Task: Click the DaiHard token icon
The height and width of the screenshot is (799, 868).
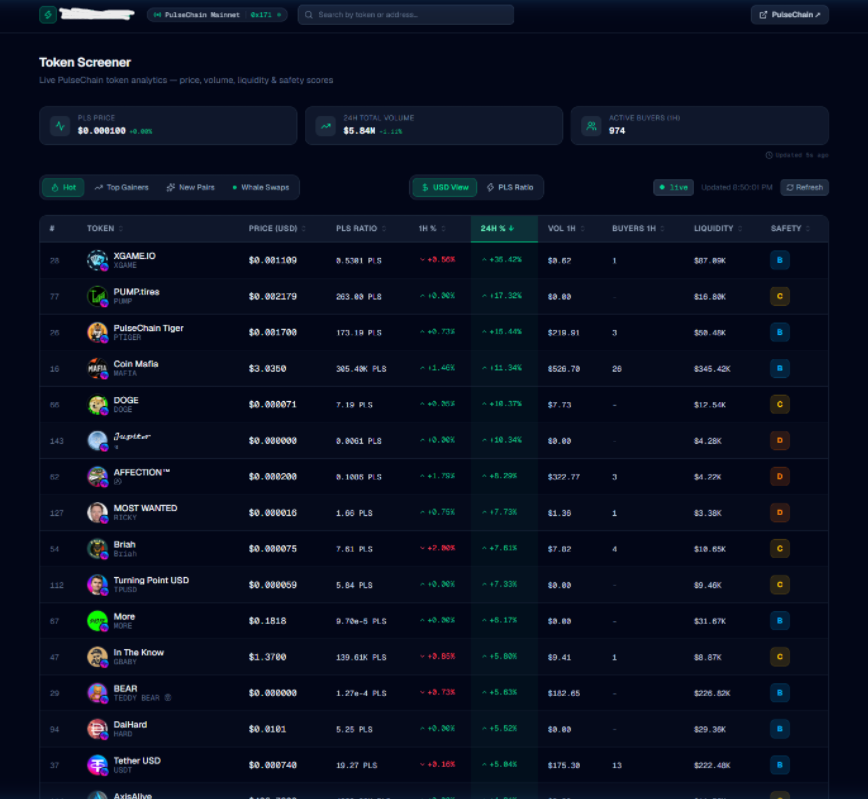Action: point(97,729)
